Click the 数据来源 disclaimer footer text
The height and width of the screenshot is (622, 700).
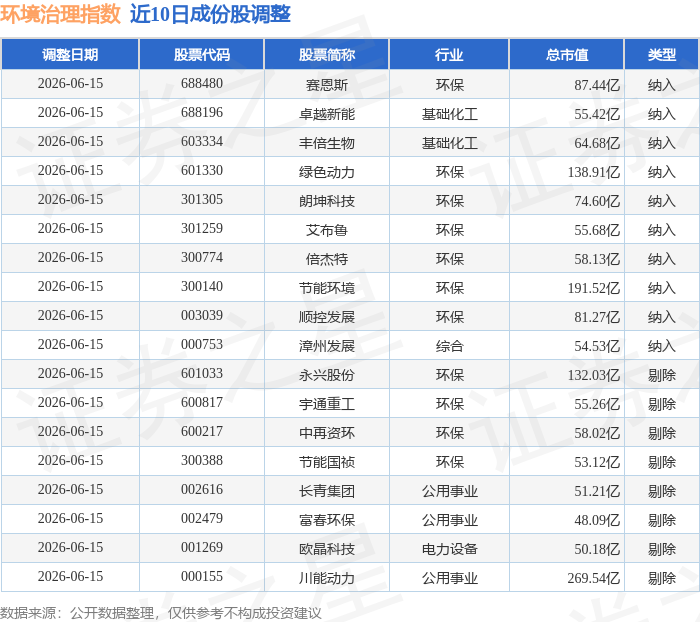[x=161, y=613]
